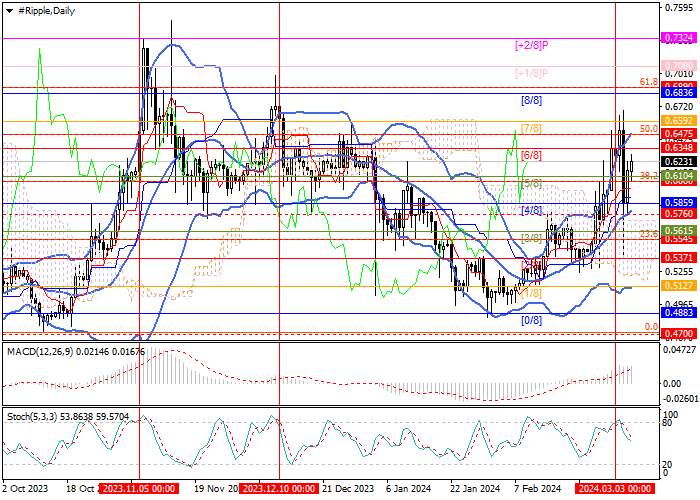Click the 0.04727 MACD scale value
The height and width of the screenshot is (500, 700).
point(679,350)
